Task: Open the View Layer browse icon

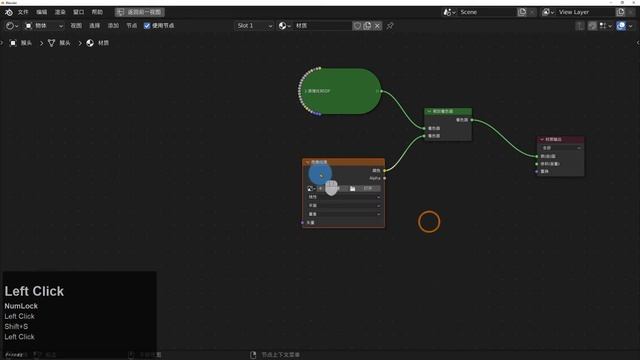Action: click(548, 12)
